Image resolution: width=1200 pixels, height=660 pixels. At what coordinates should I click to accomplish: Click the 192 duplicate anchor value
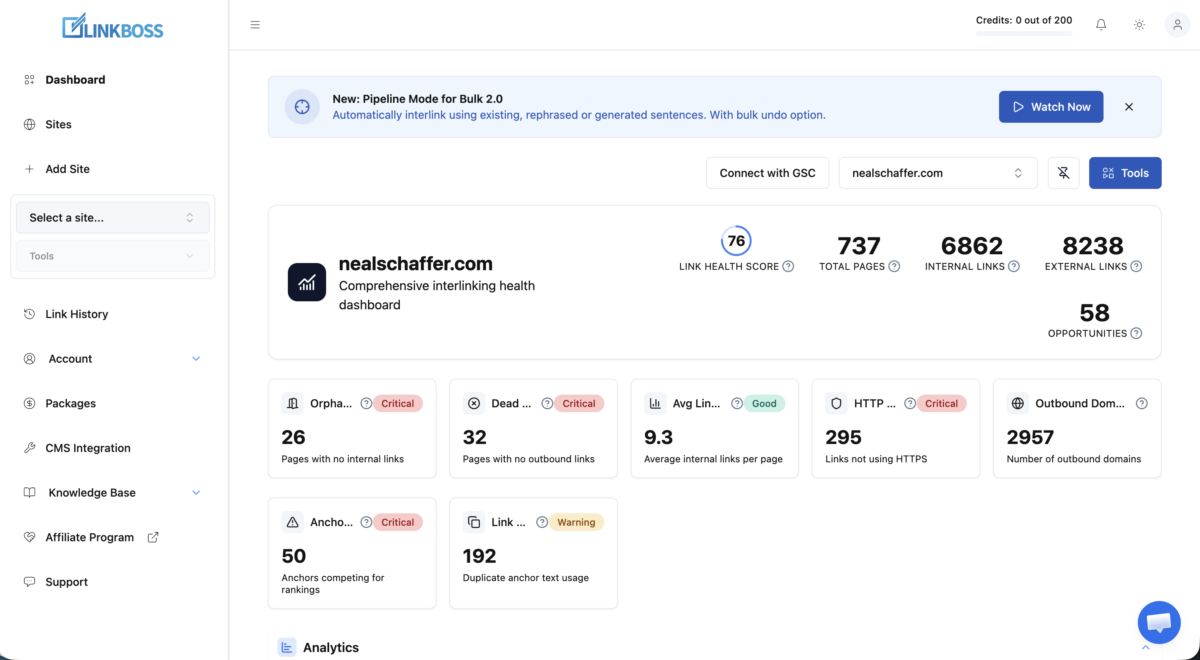click(x=480, y=556)
